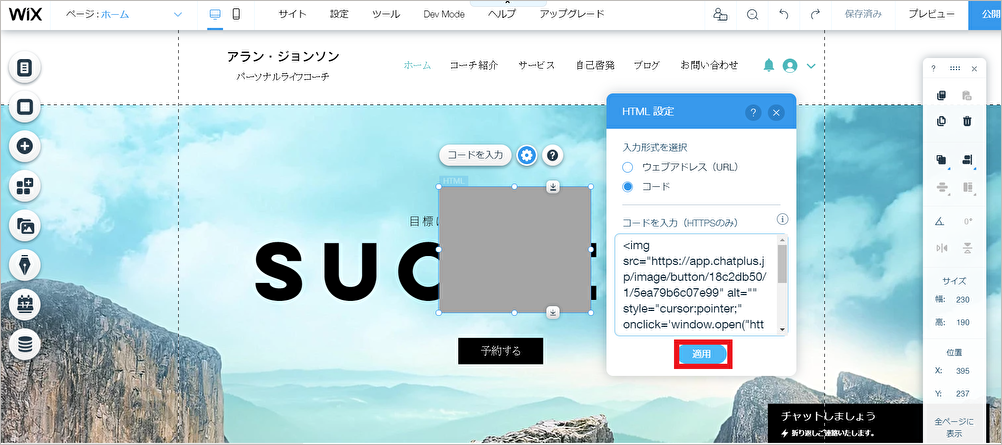This screenshot has height=445, width=1002.
Task: Click the black Book Now button
Action: click(x=500, y=351)
